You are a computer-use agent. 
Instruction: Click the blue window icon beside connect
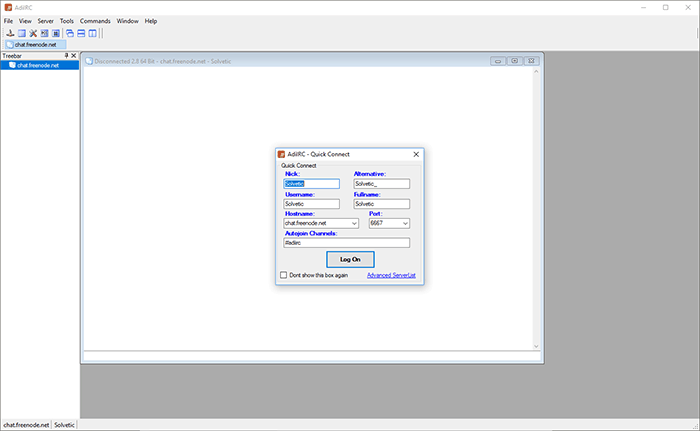click(22, 33)
